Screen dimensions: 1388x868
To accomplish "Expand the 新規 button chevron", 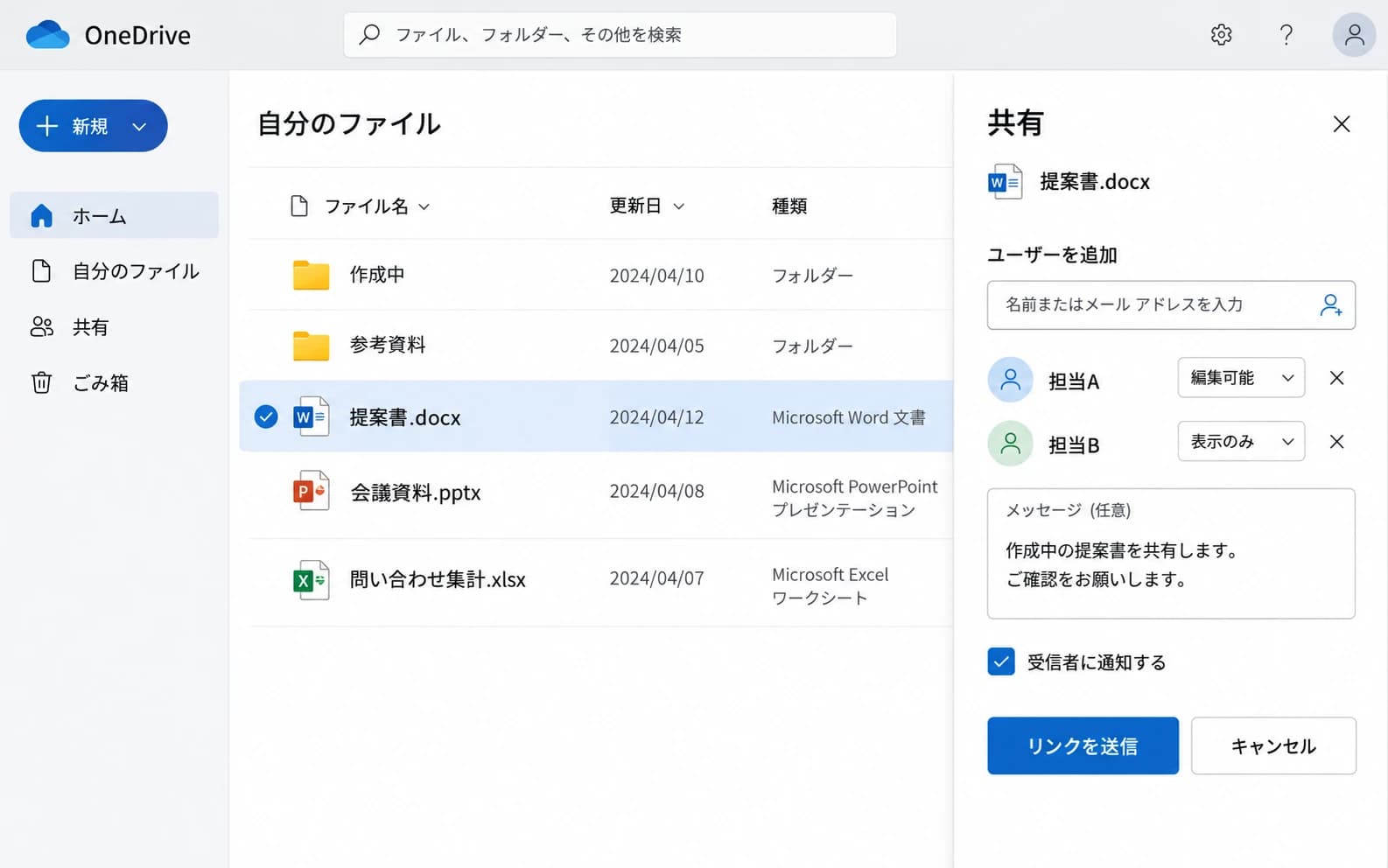I will point(138,127).
